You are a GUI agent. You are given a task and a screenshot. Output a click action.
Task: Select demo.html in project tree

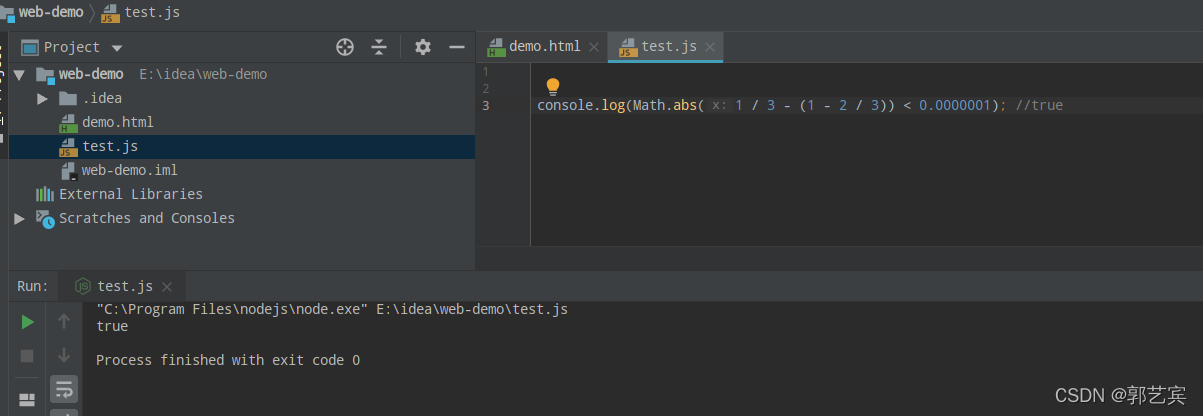point(117,122)
